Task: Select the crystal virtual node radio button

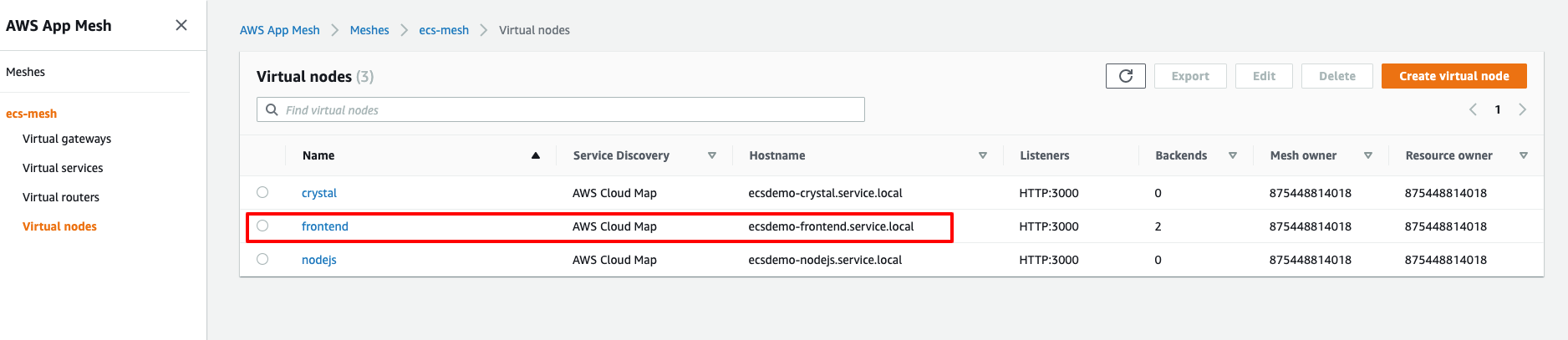Action: pyautogui.click(x=262, y=192)
